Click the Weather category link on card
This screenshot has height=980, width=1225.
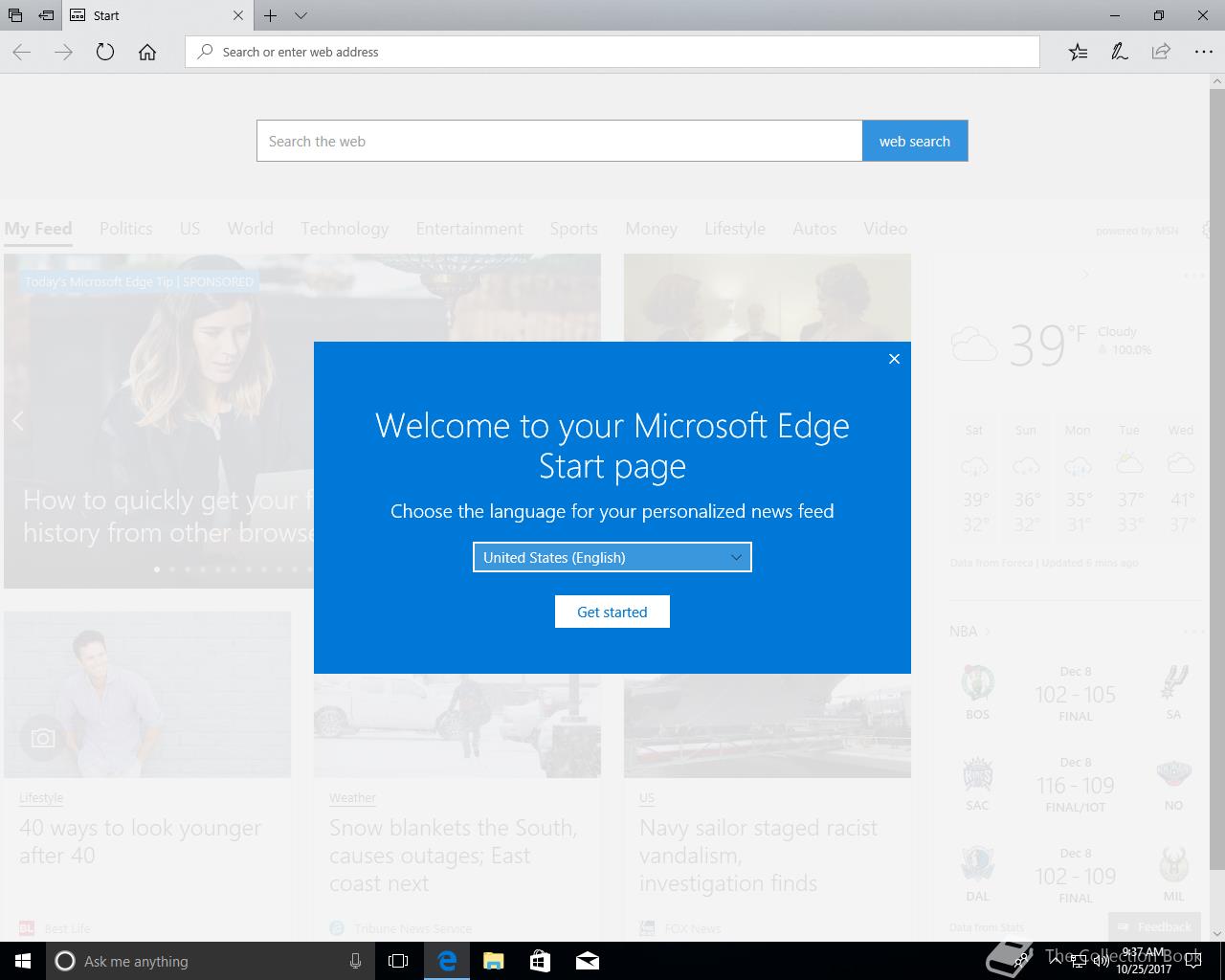(x=352, y=797)
